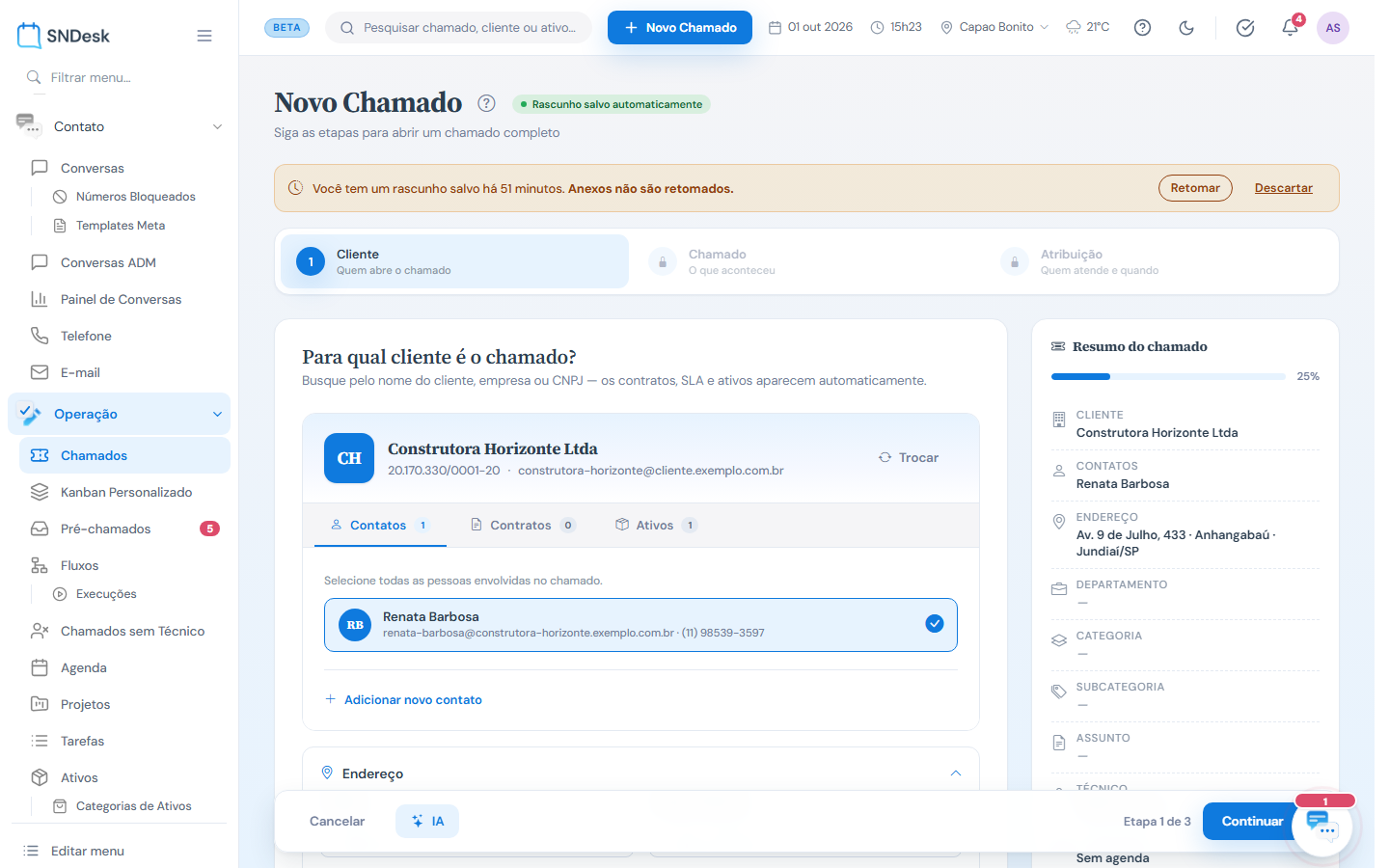Switch to Contratos tab

point(523,526)
